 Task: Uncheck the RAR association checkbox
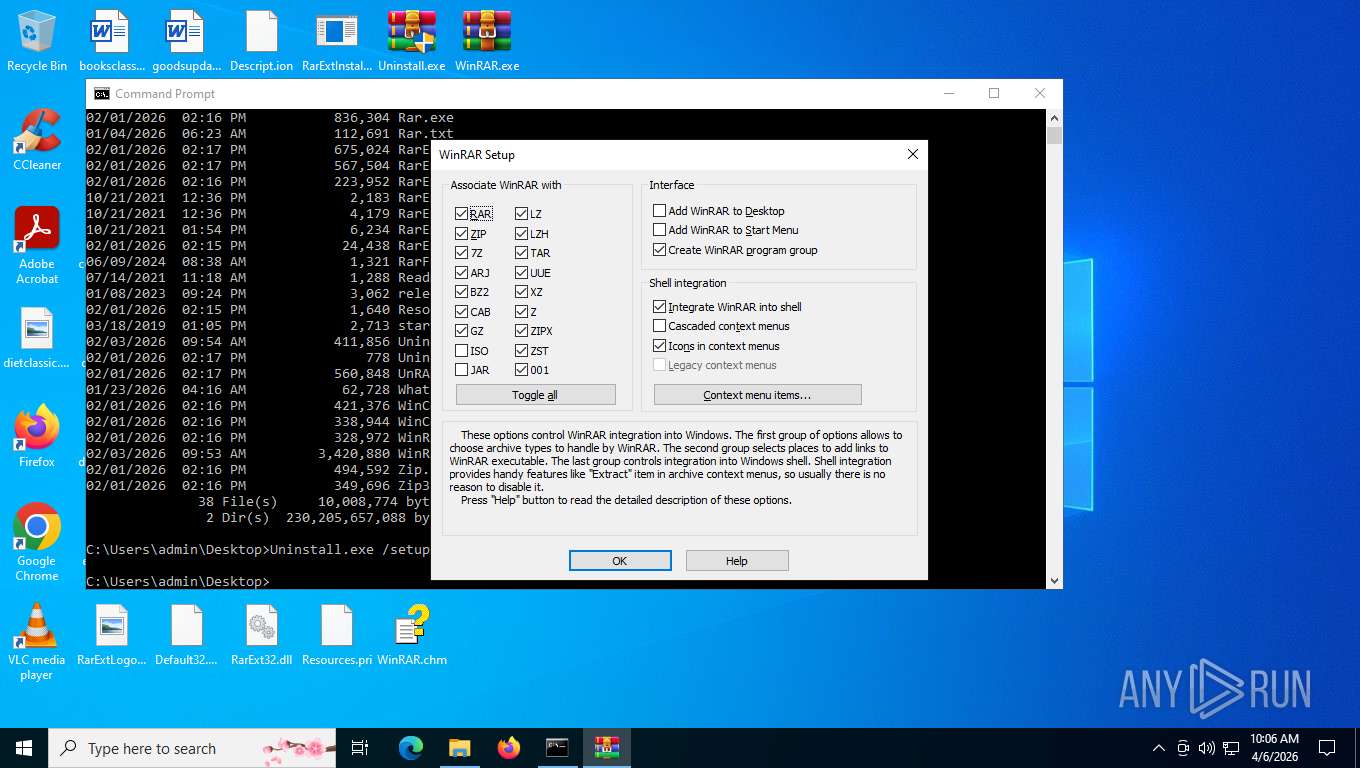click(461, 214)
